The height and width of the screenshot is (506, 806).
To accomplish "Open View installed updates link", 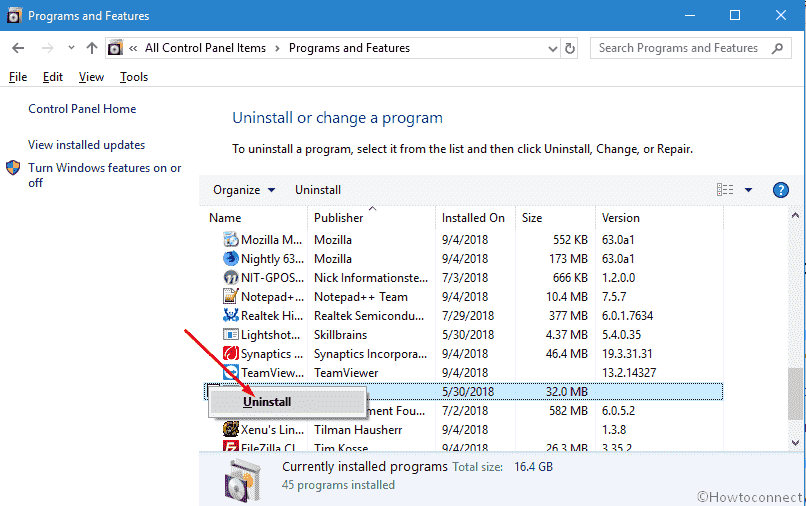I will (86, 145).
